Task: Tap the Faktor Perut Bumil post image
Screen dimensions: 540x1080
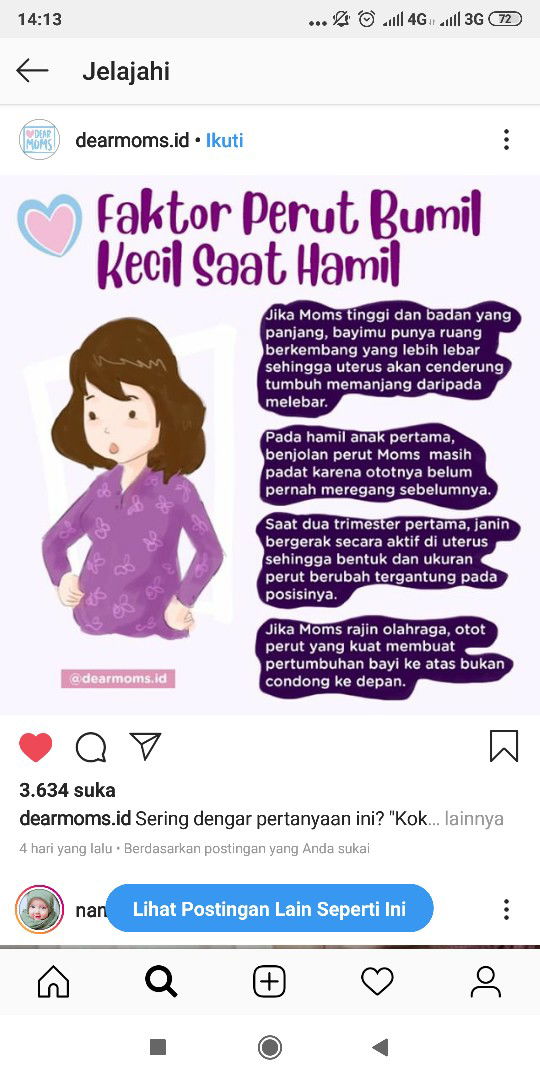Action: [270, 445]
